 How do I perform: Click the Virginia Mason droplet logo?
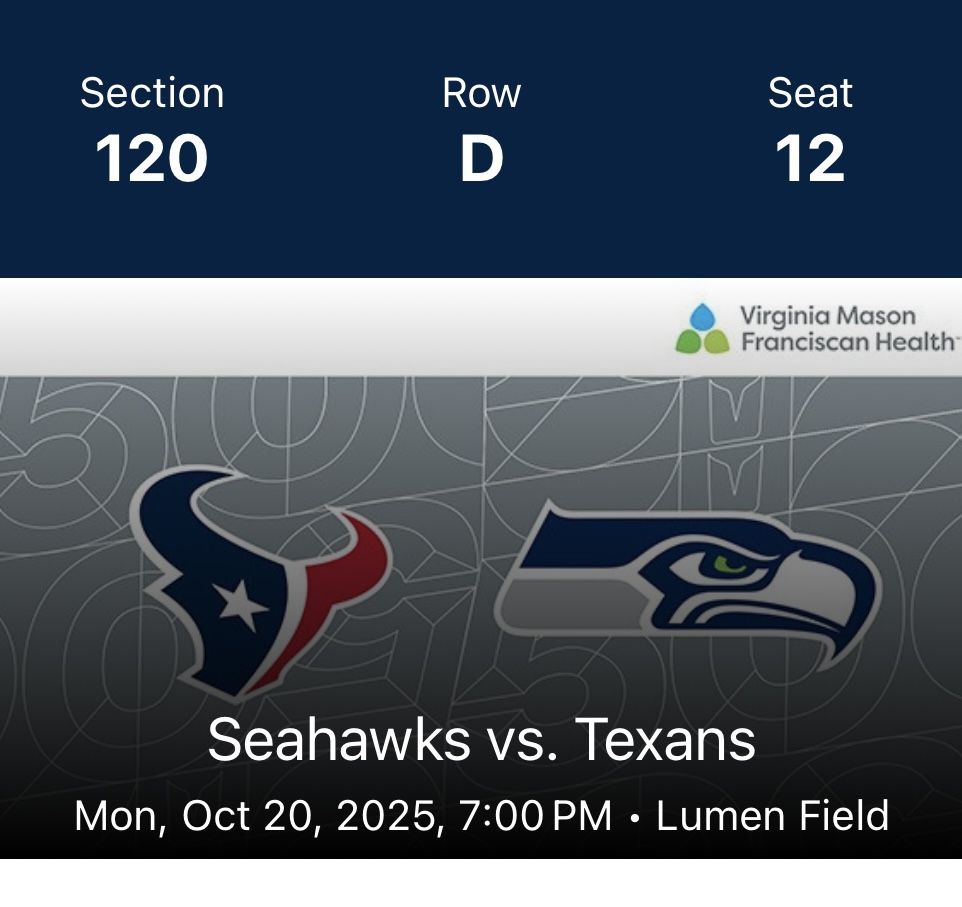(703, 329)
